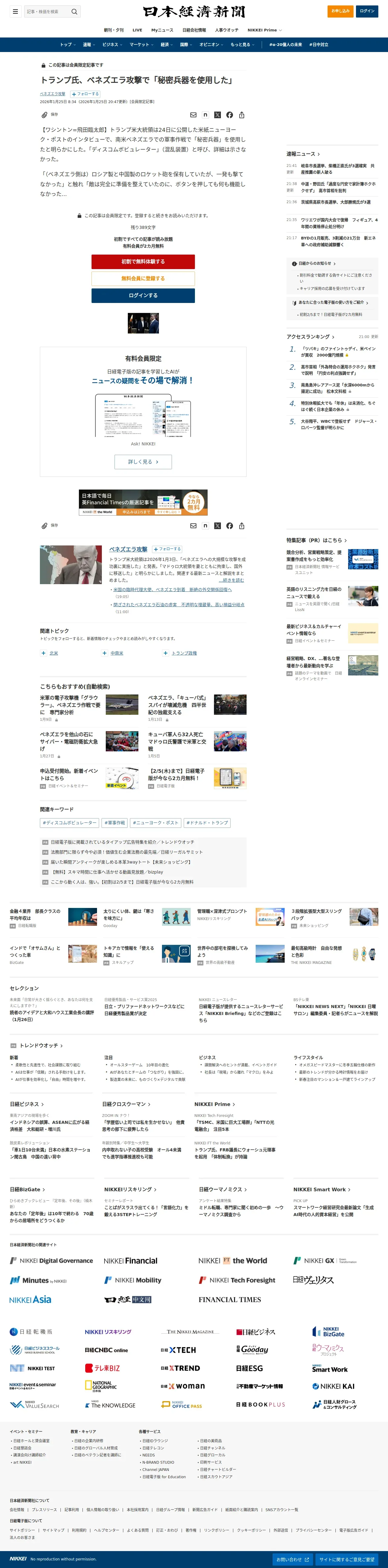
Task: Open the NIKKEI KAI logo link
Action: point(333,1386)
